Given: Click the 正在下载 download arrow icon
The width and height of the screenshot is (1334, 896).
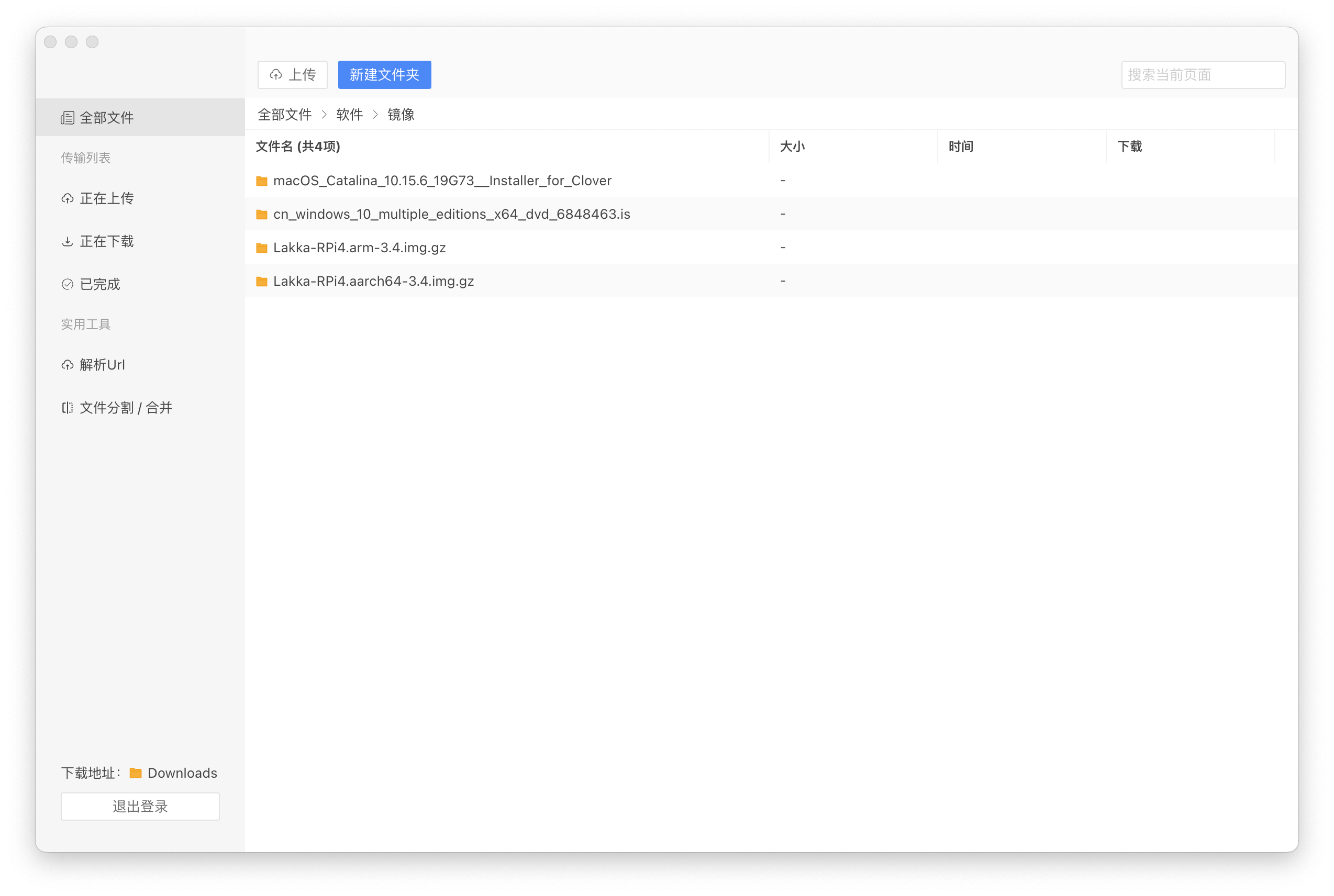Looking at the screenshot, I should [68, 241].
